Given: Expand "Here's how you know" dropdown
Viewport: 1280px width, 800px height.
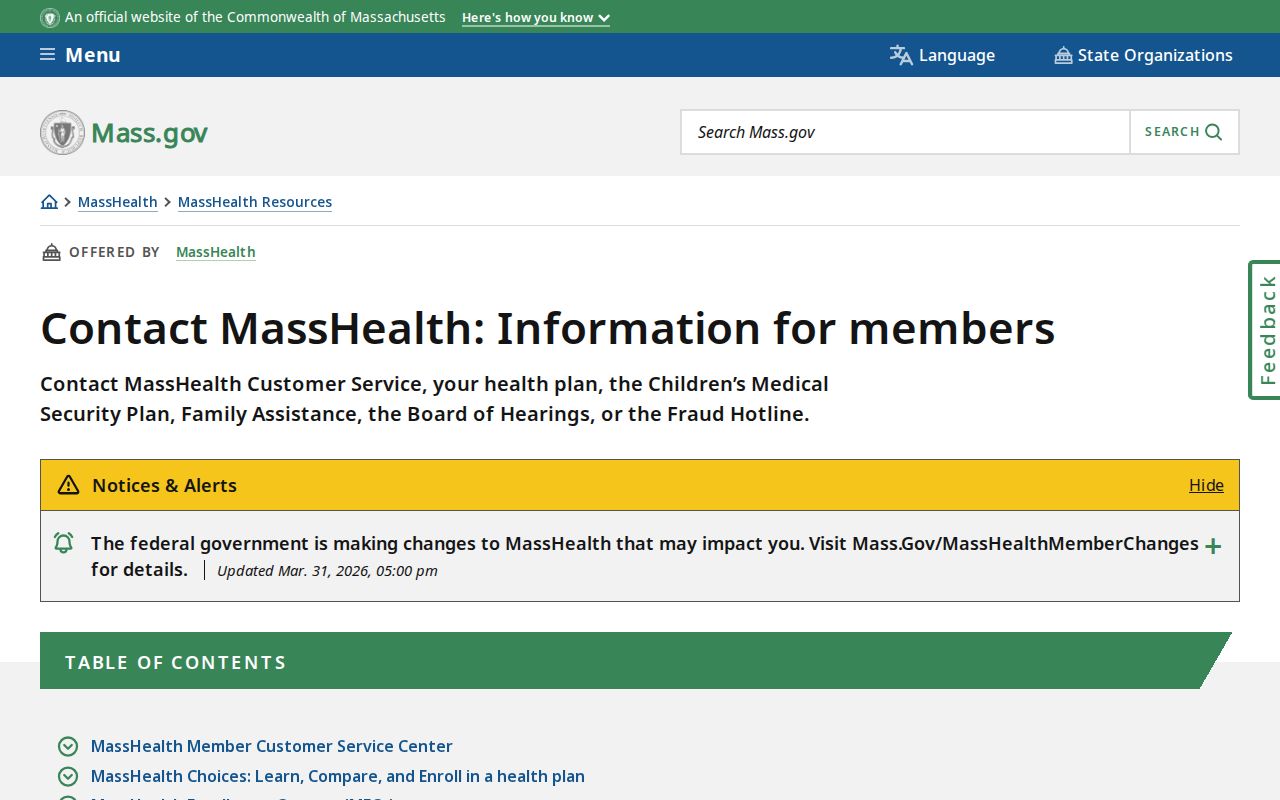Looking at the screenshot, I should (x=535, y=18).
